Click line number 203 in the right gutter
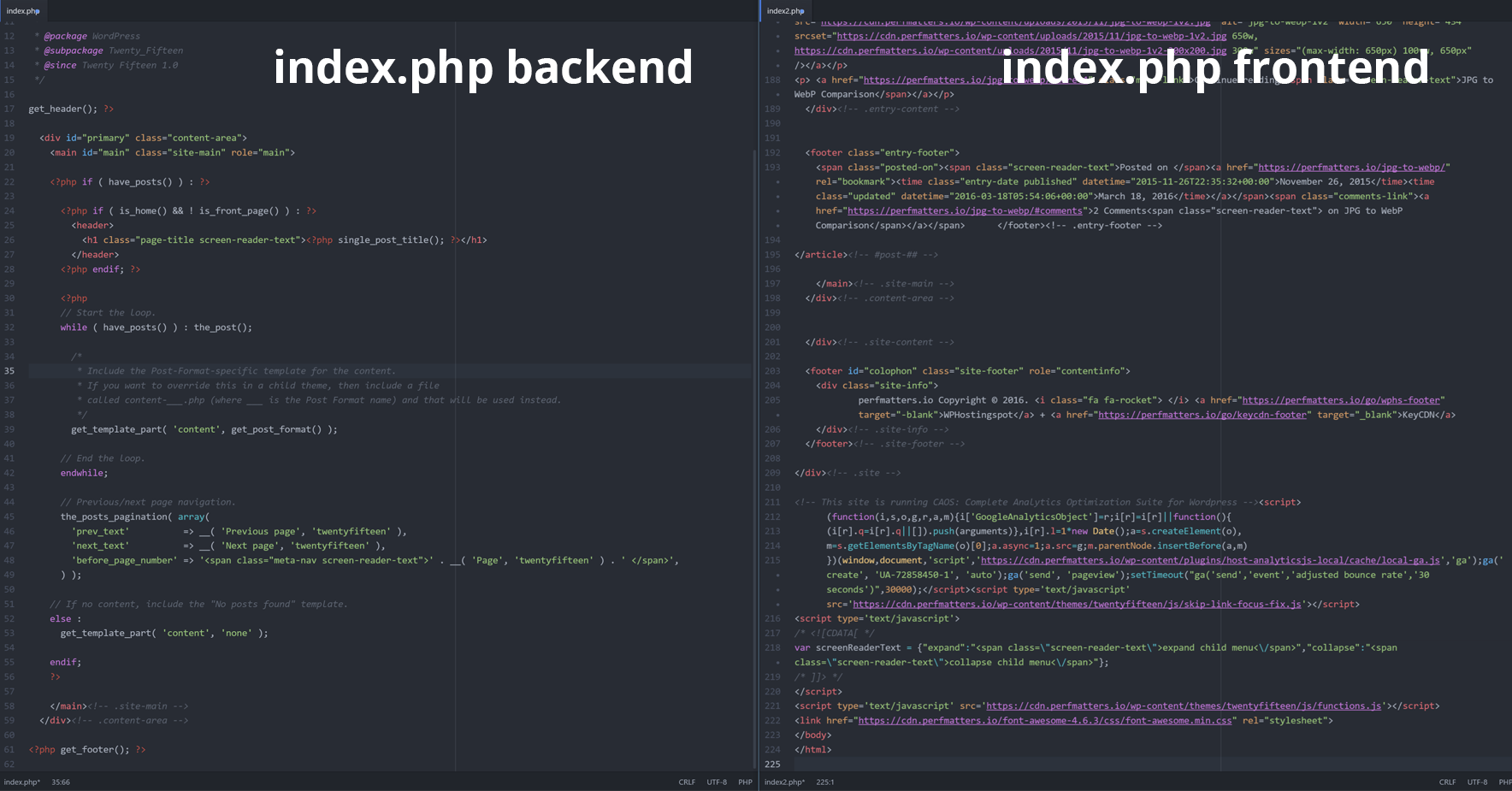The height and width of the screenshot is (791, 1512). [x=772, y=371]
